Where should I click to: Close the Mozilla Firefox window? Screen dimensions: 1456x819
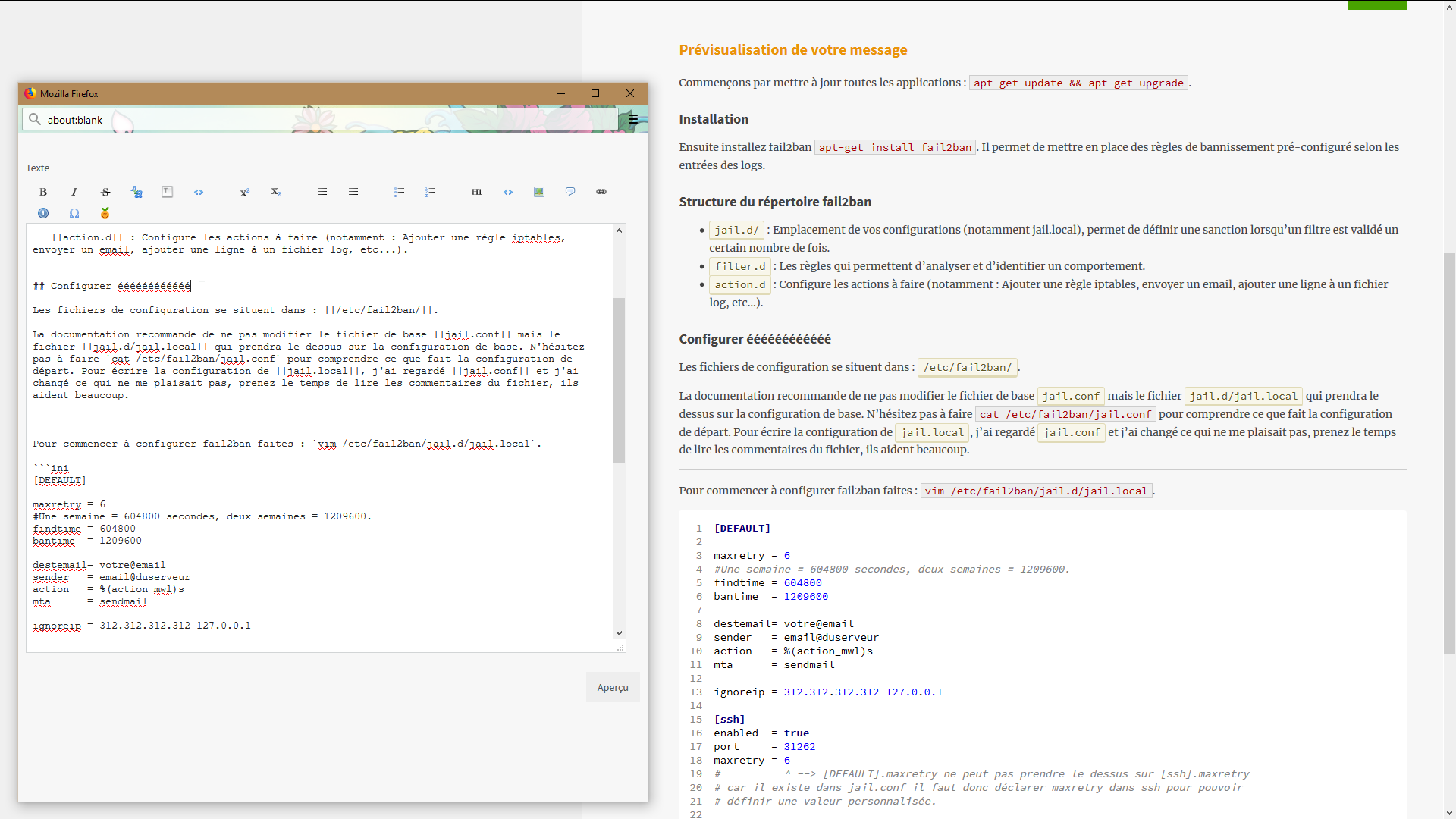630,93
